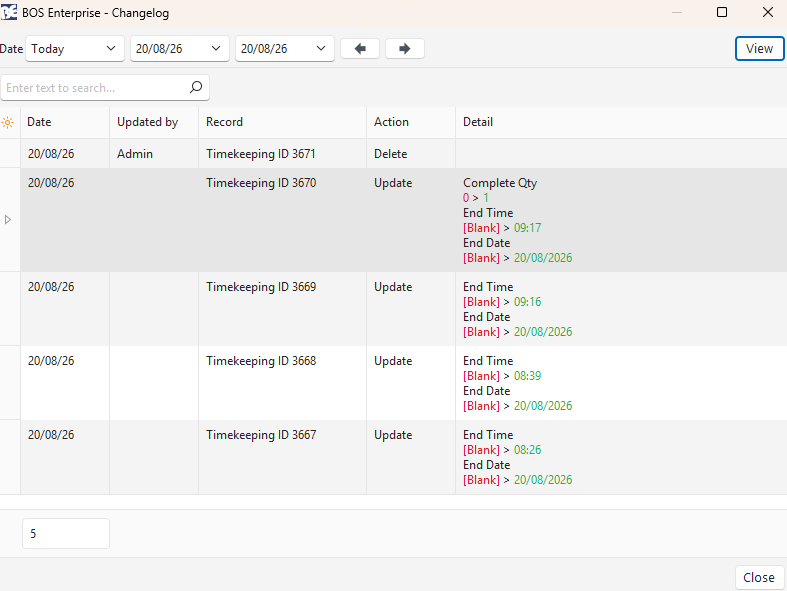Screen dimensions: 787x591
Task: Sort by the Record column header
Action: (282, 122)
